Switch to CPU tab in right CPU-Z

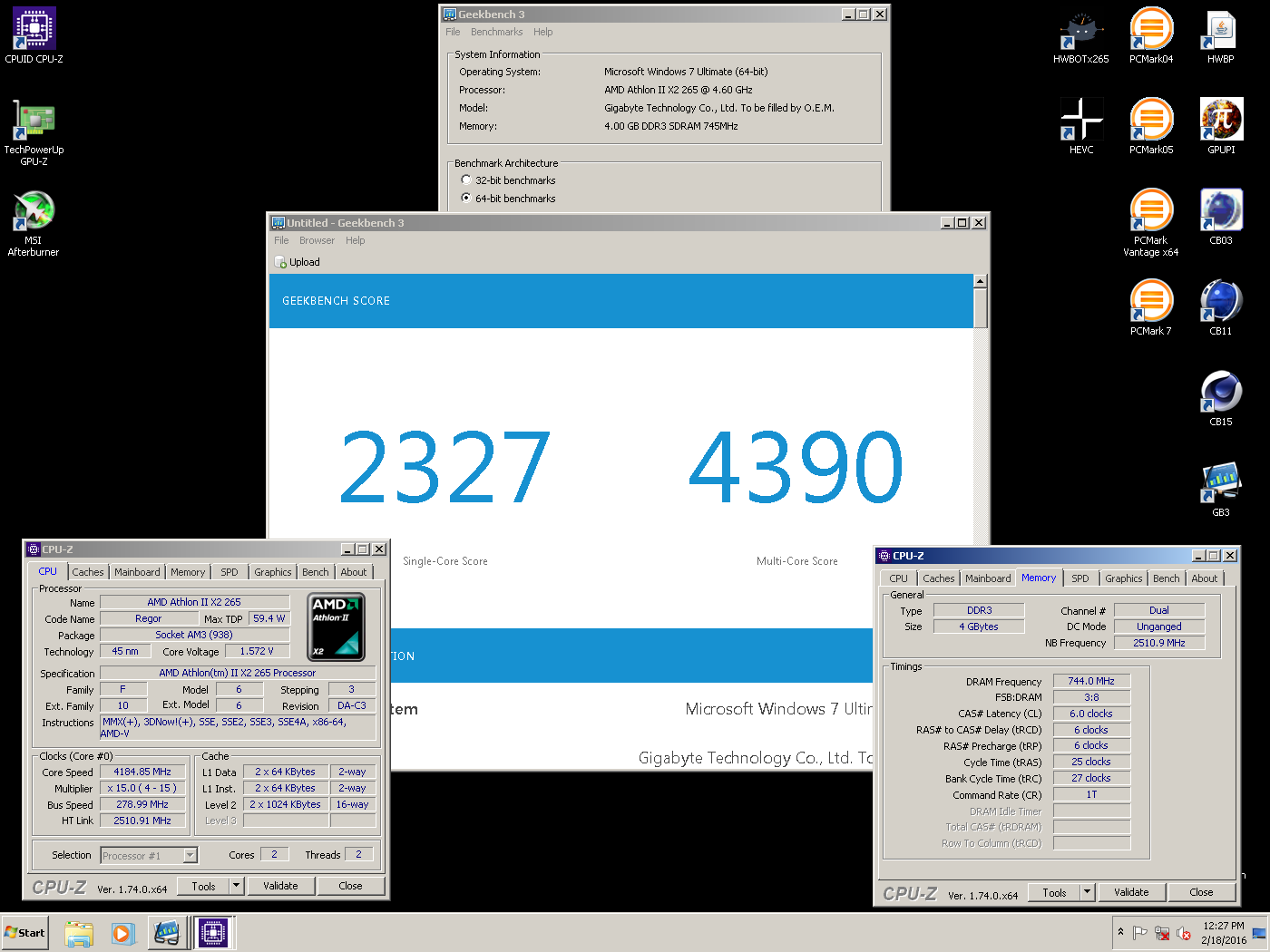(x=898, y=578)
